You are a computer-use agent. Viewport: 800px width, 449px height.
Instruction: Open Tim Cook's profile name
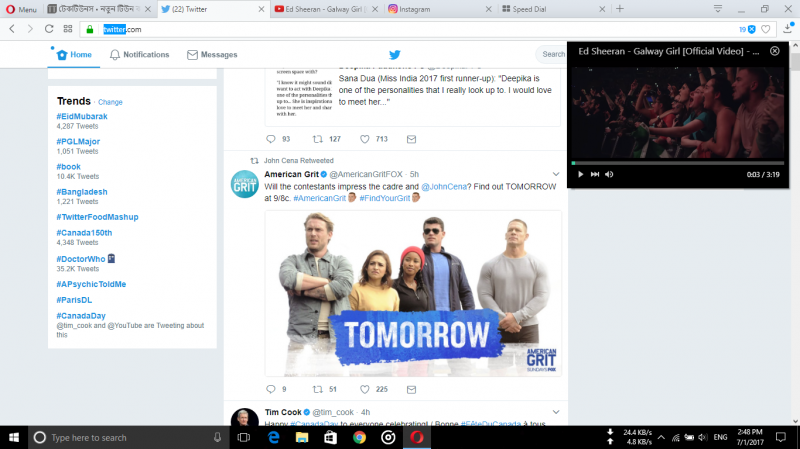click(283, 412)
